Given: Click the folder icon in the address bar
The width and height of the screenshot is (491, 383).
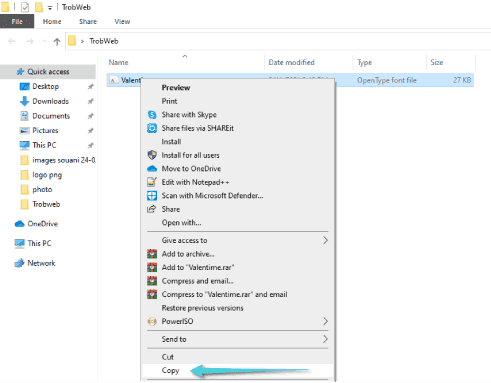Looking at the screenshot, I should click(72, 41).
